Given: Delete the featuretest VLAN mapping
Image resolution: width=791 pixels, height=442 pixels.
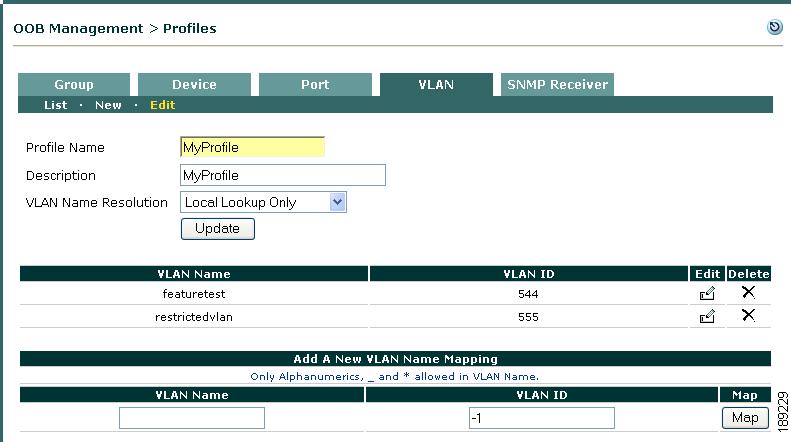Looking at the screenshot, I should (749, 292).
